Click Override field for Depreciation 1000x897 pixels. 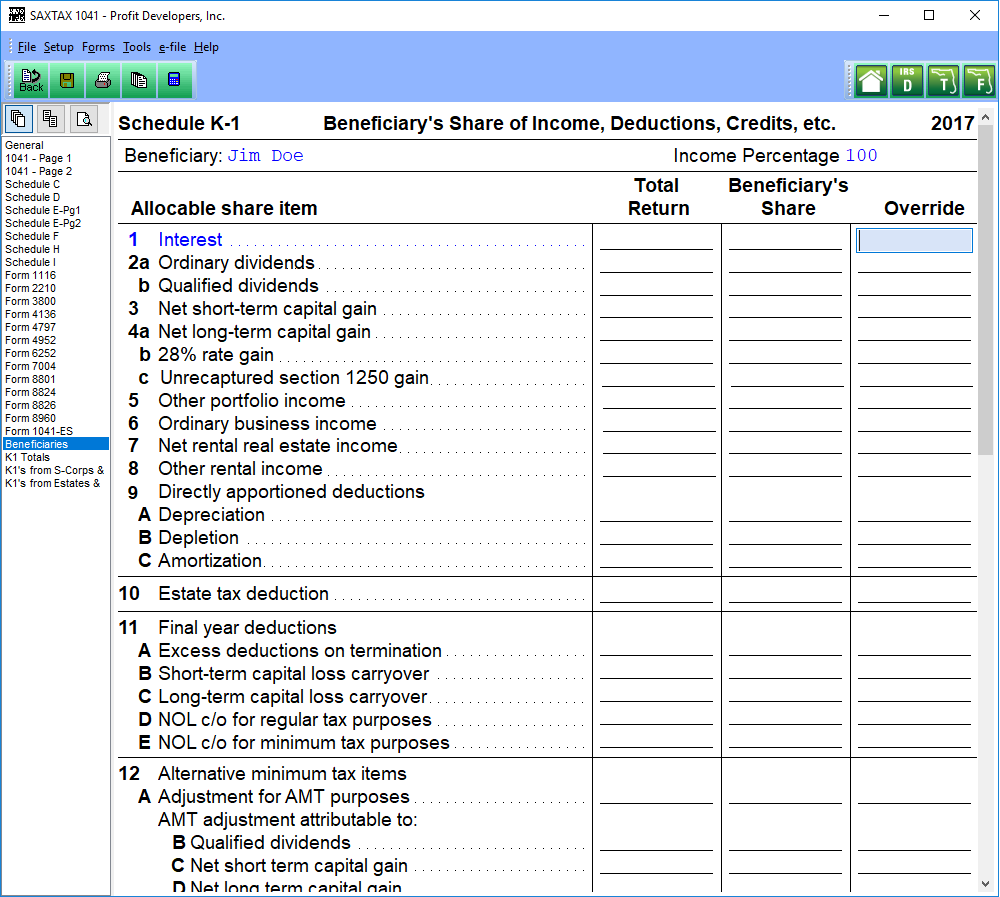click(914, 514)
